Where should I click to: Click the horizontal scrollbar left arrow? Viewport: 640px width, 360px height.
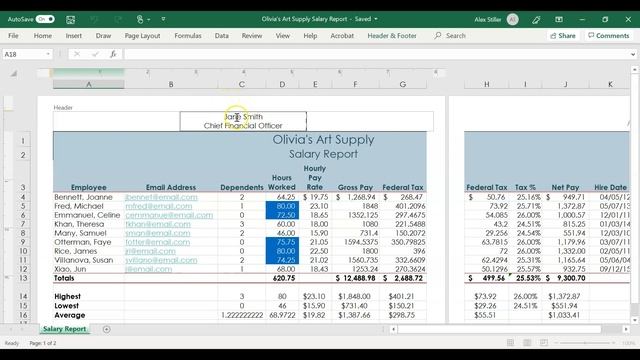tap(393, 329)
